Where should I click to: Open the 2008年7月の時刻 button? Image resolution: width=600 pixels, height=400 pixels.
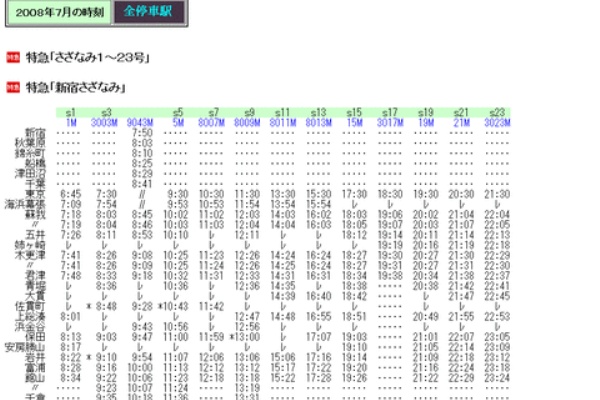click(x=59, y=12)
